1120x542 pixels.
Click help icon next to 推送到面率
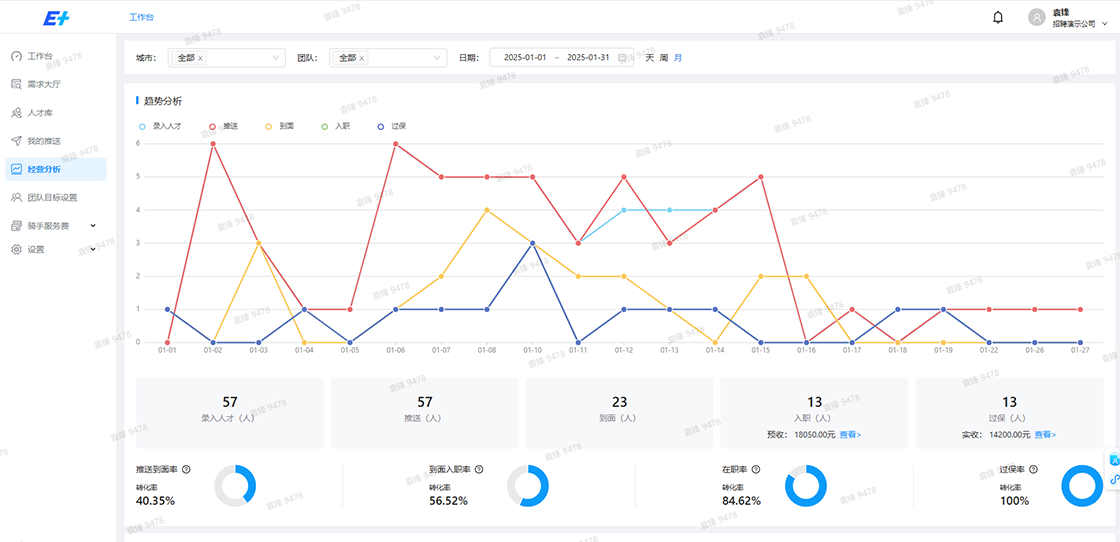pyautogui.click(x=186, y=469)
